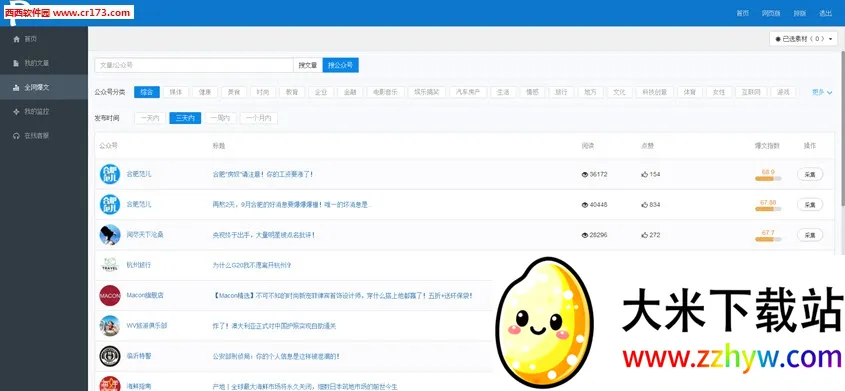Click the 68.9 爆文指数 progress bar
The width and height of the screenshot is (845, 391).
(768, 179)
